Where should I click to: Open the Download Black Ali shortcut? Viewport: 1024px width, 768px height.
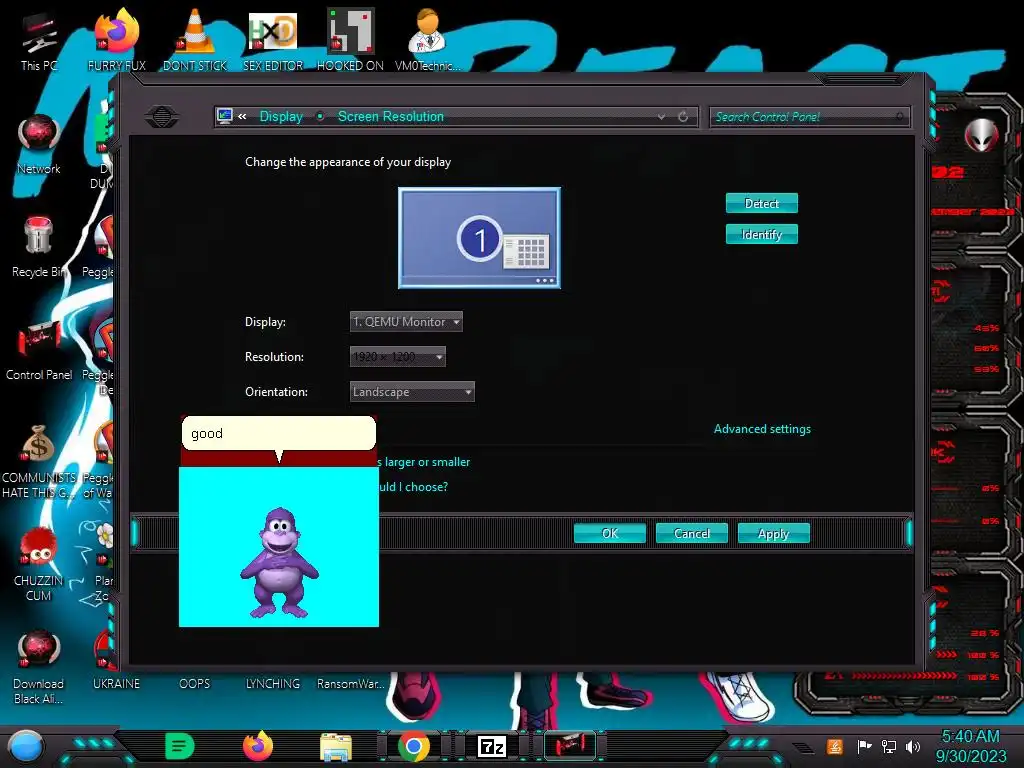point(39,667)
